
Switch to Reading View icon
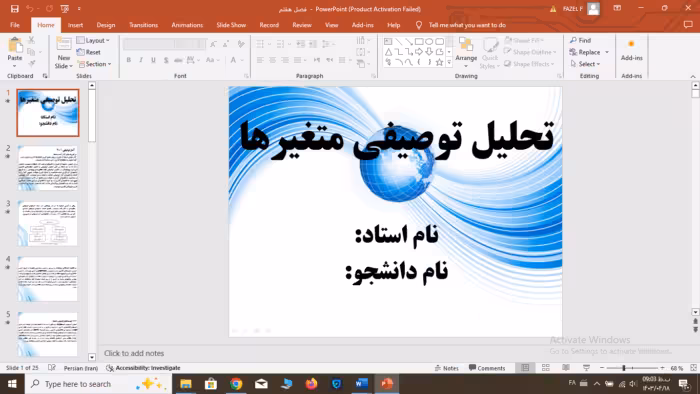point(566,368)
